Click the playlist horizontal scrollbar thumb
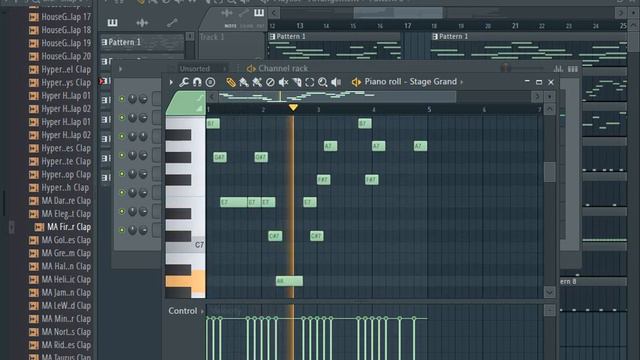This screenshot has height=360, width=640. tap(398, 13)
